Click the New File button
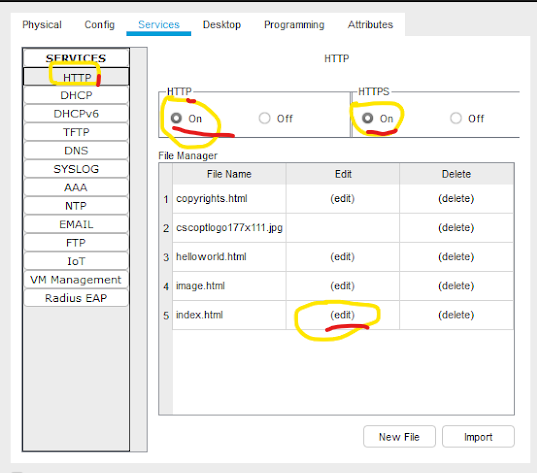The width and height of the screenshot is (537, 473). [x=399, y=437]
